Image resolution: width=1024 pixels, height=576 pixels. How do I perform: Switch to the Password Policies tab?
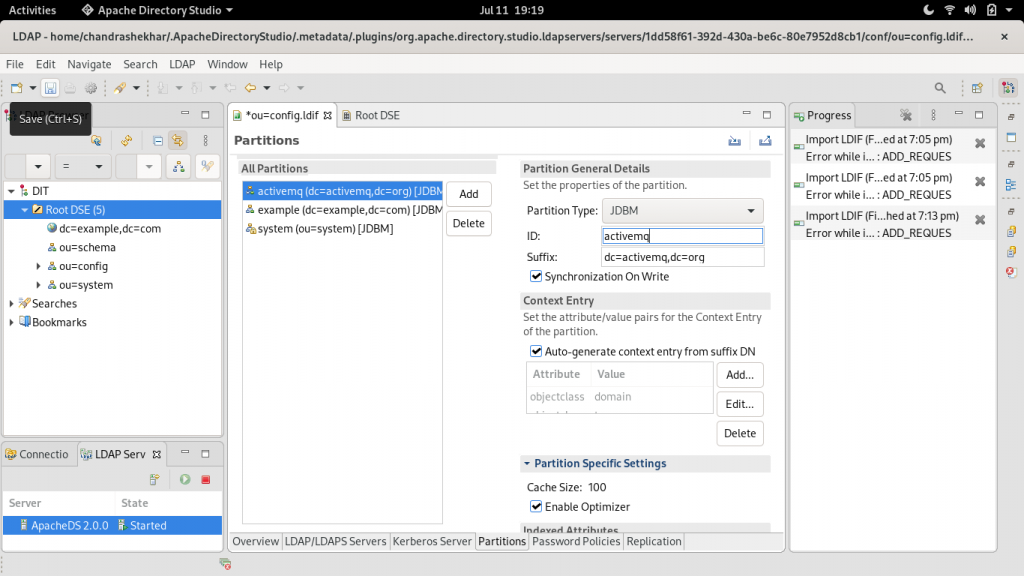click(x=575, y=541)
